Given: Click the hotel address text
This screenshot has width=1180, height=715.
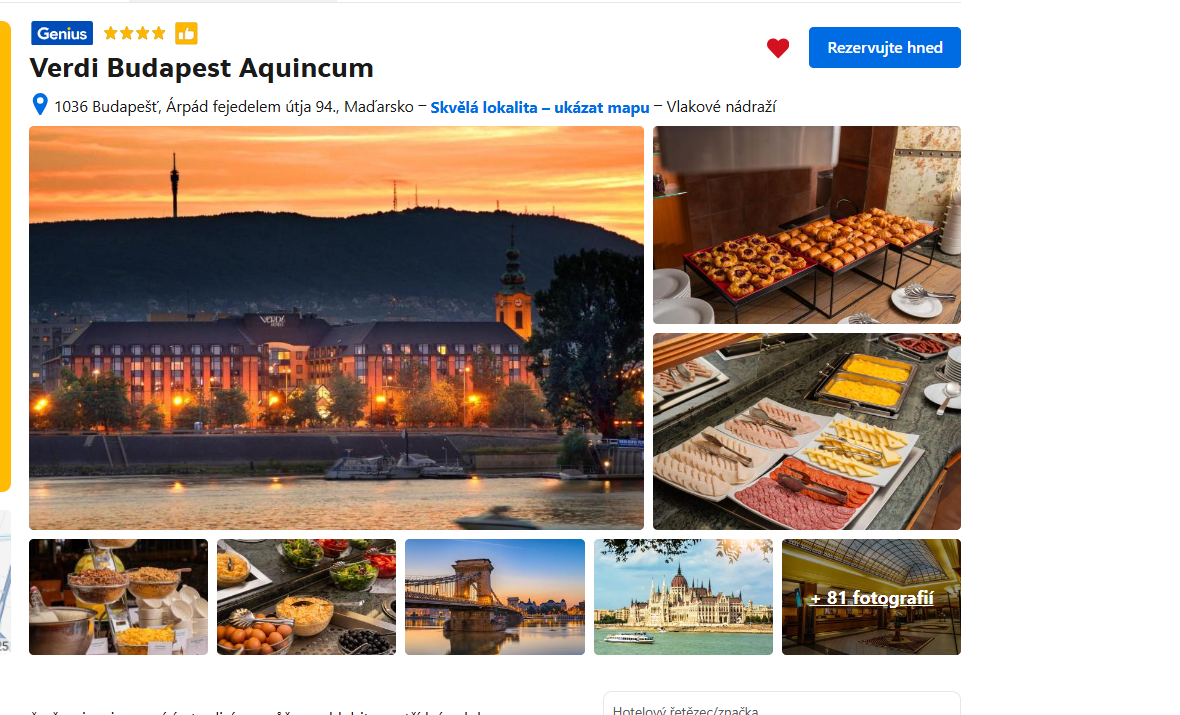Looking at the screenshot, I should 234,107.
